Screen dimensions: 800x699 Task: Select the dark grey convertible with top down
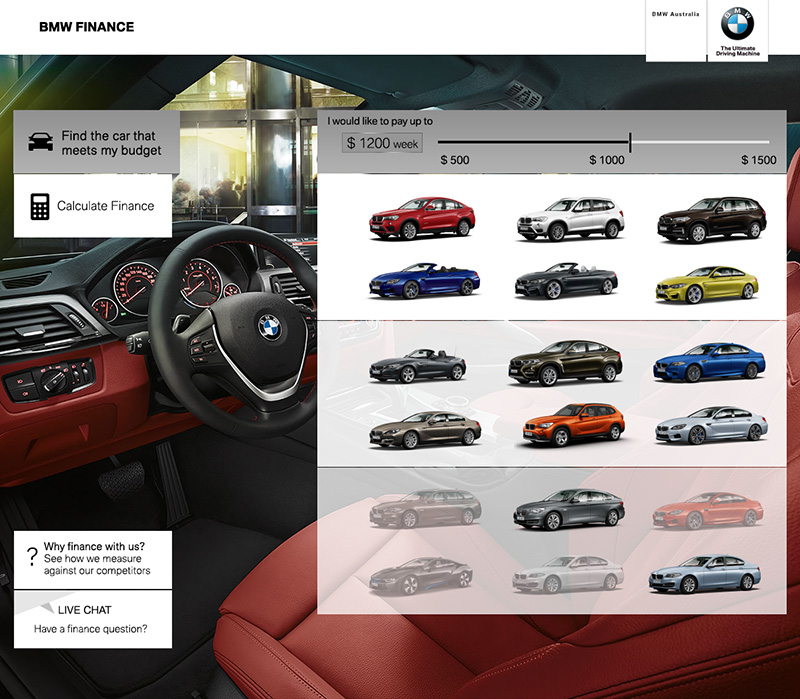click(x=566, y=280)
